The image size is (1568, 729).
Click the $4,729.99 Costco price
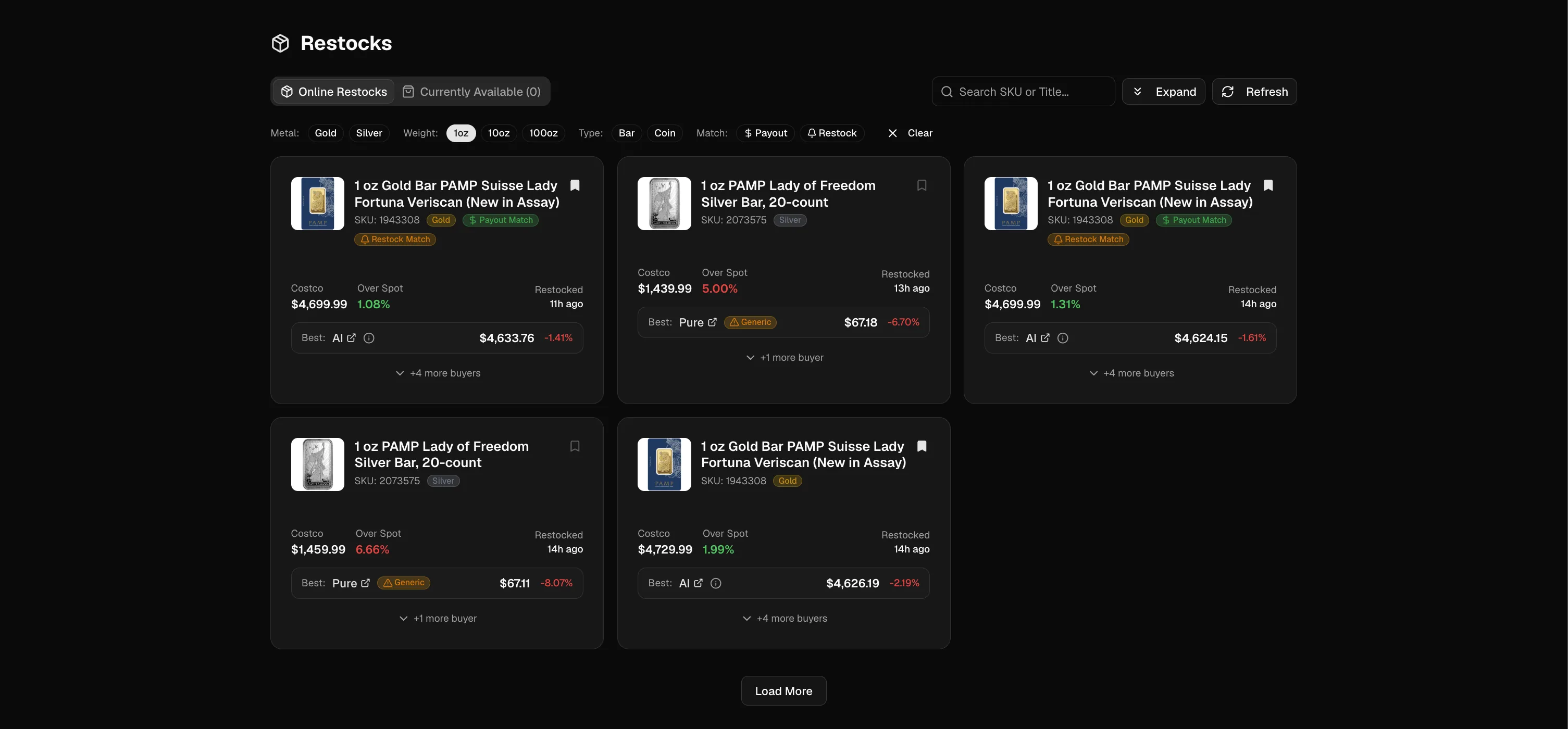(x=665, y=549)
